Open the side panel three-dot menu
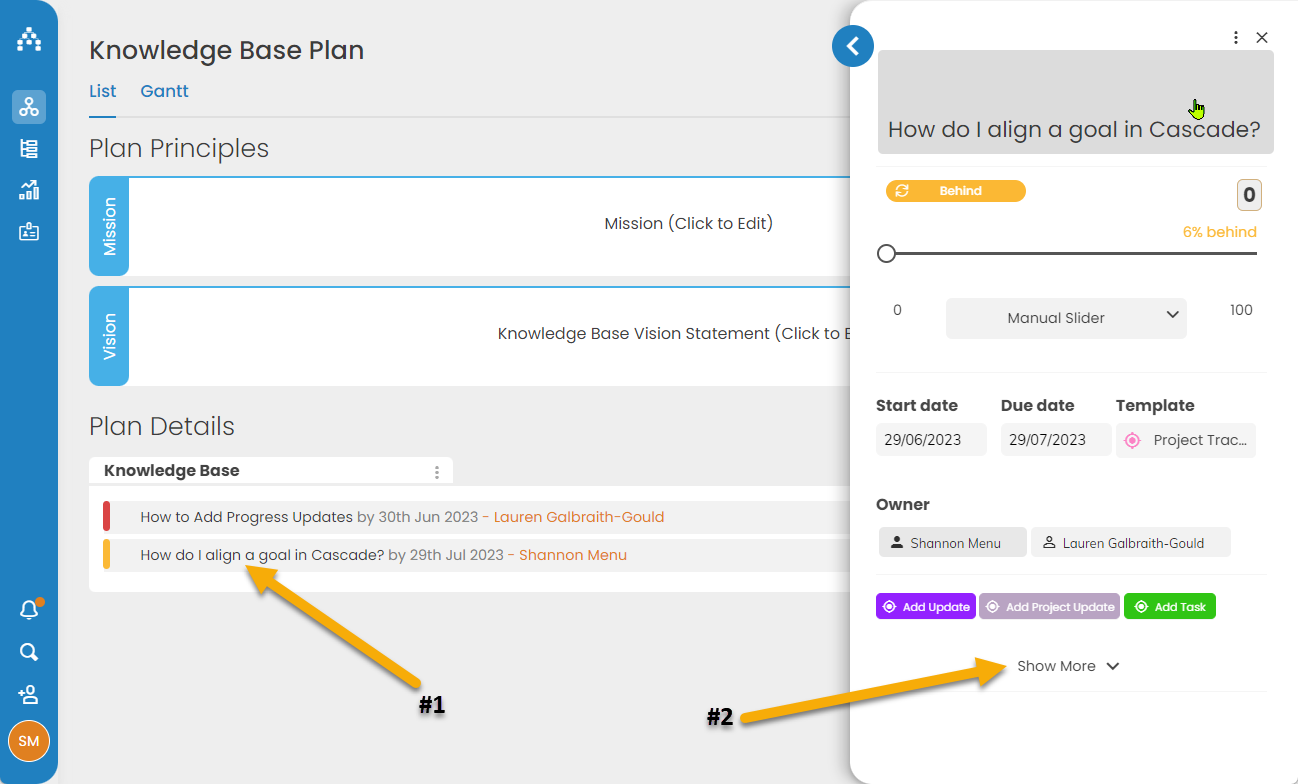1298x784 pixels. click(1236, 37)
